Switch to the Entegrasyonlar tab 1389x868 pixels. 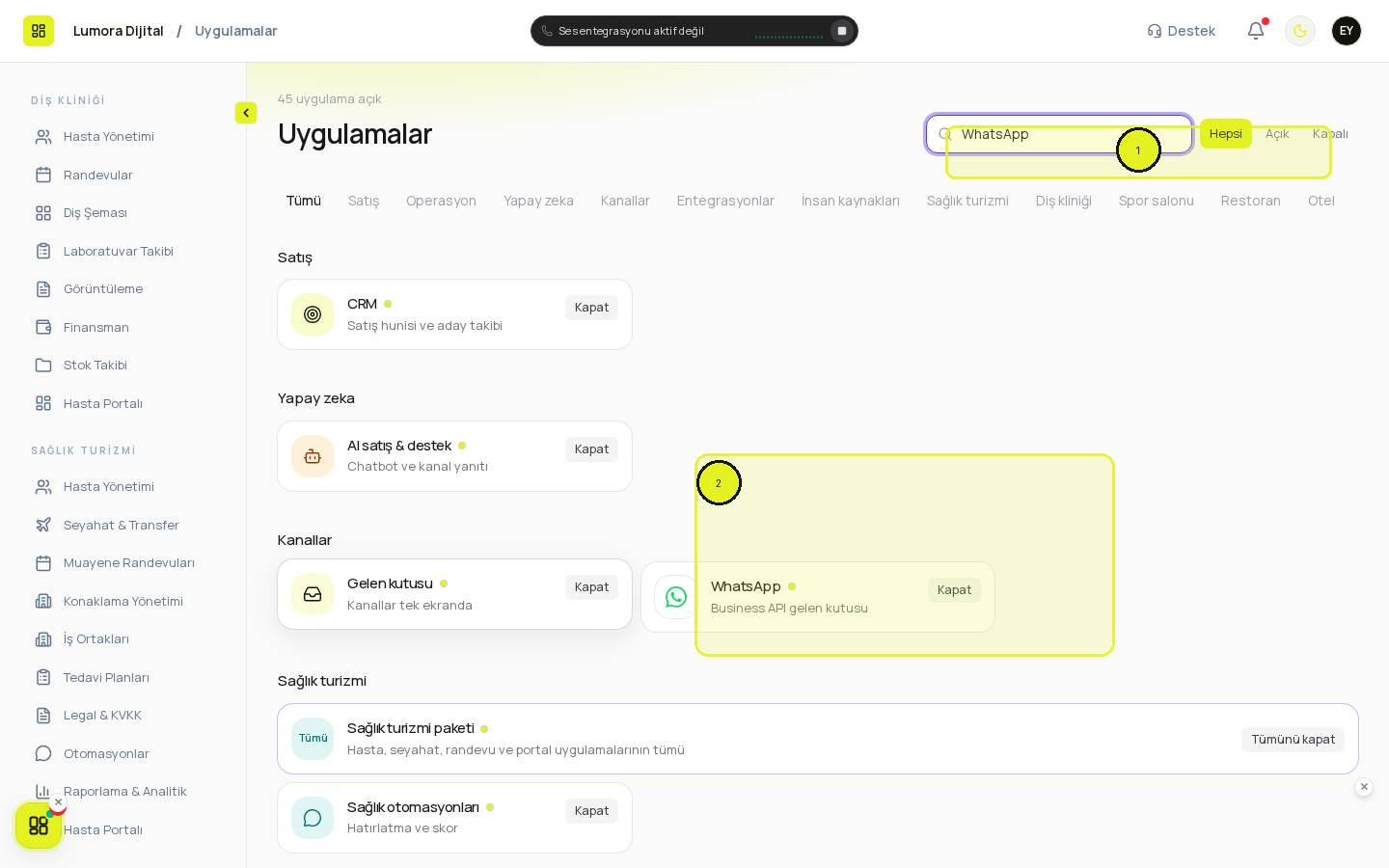tap(725, 201)
